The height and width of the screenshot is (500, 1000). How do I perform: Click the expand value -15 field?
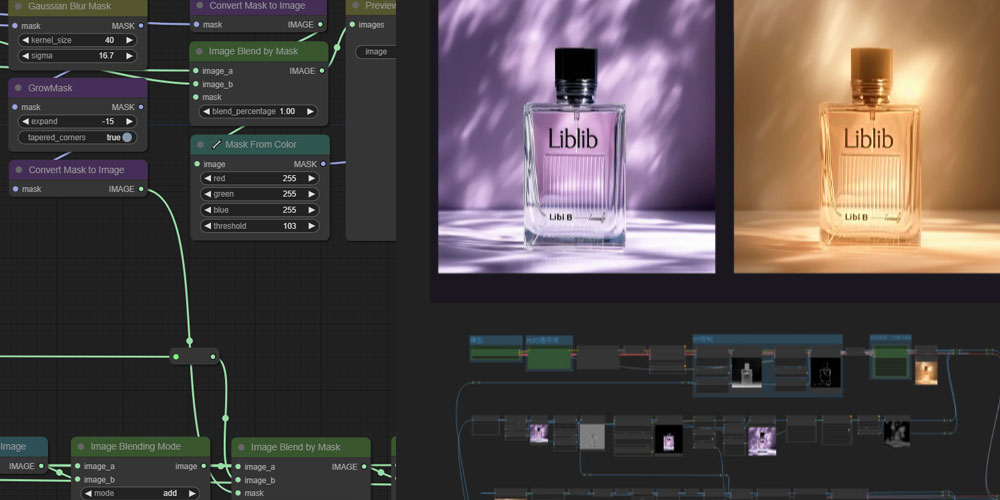[x=77, y=121]
